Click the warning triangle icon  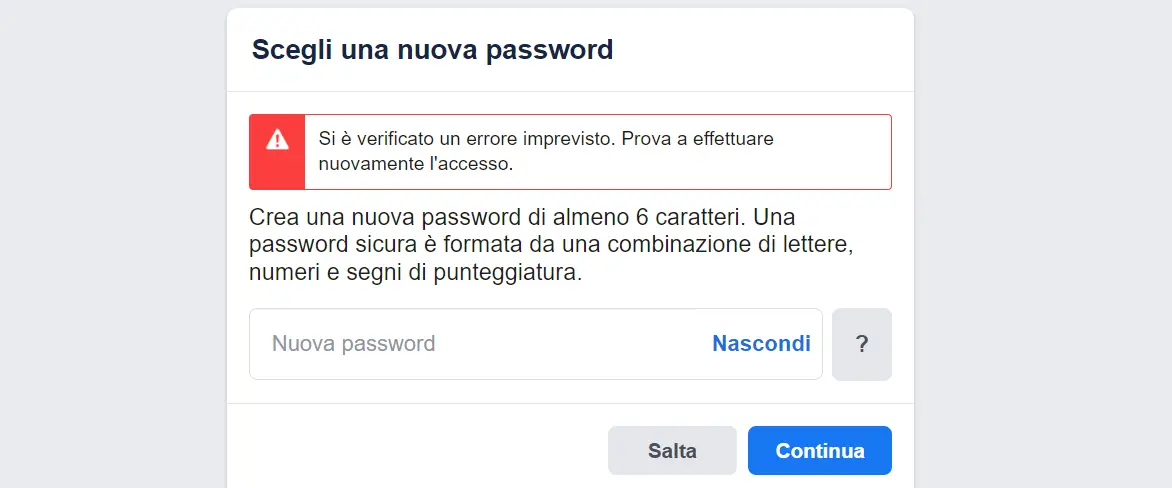pyautogui.click(x=277, y=140)
